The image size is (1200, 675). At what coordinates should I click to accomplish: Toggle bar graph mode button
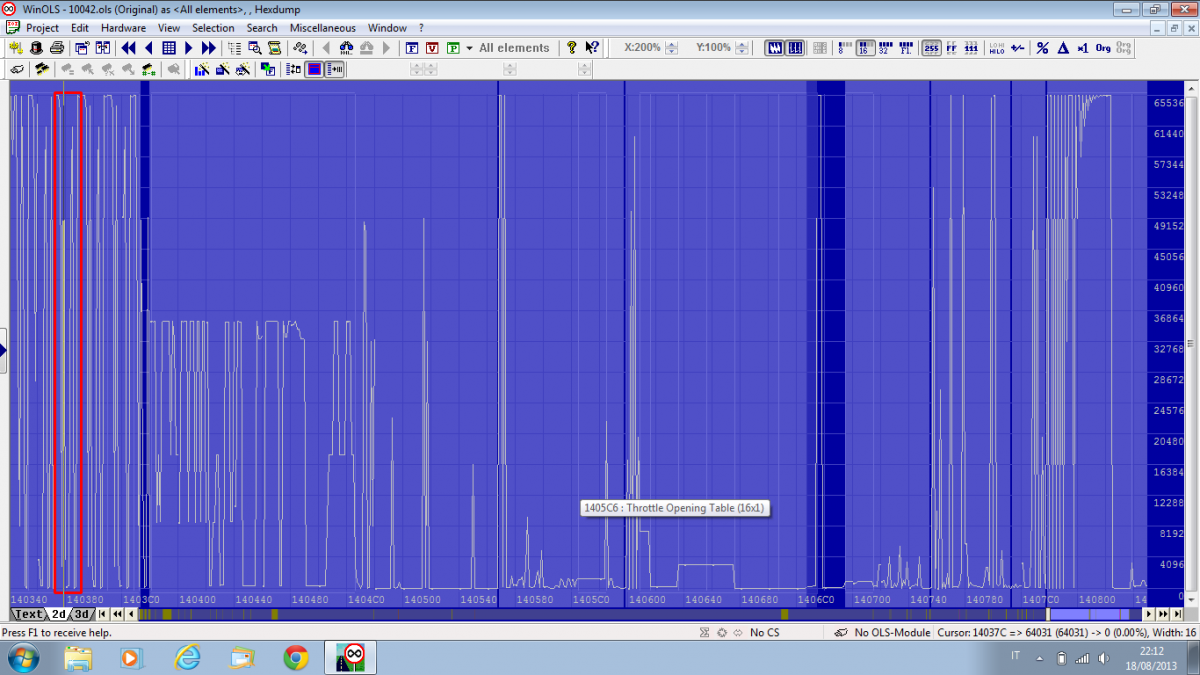click(x=795, y=47)
